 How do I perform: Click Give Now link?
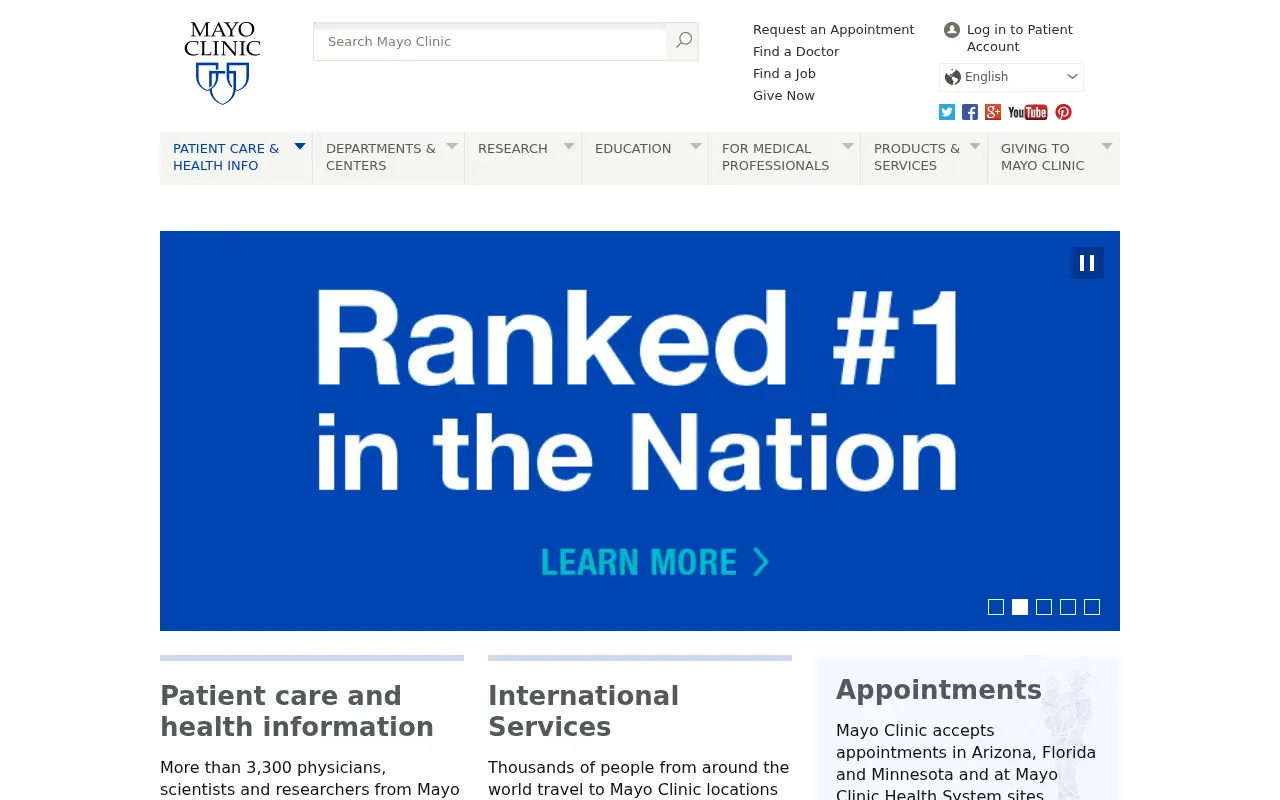click(x=784, y=96)
